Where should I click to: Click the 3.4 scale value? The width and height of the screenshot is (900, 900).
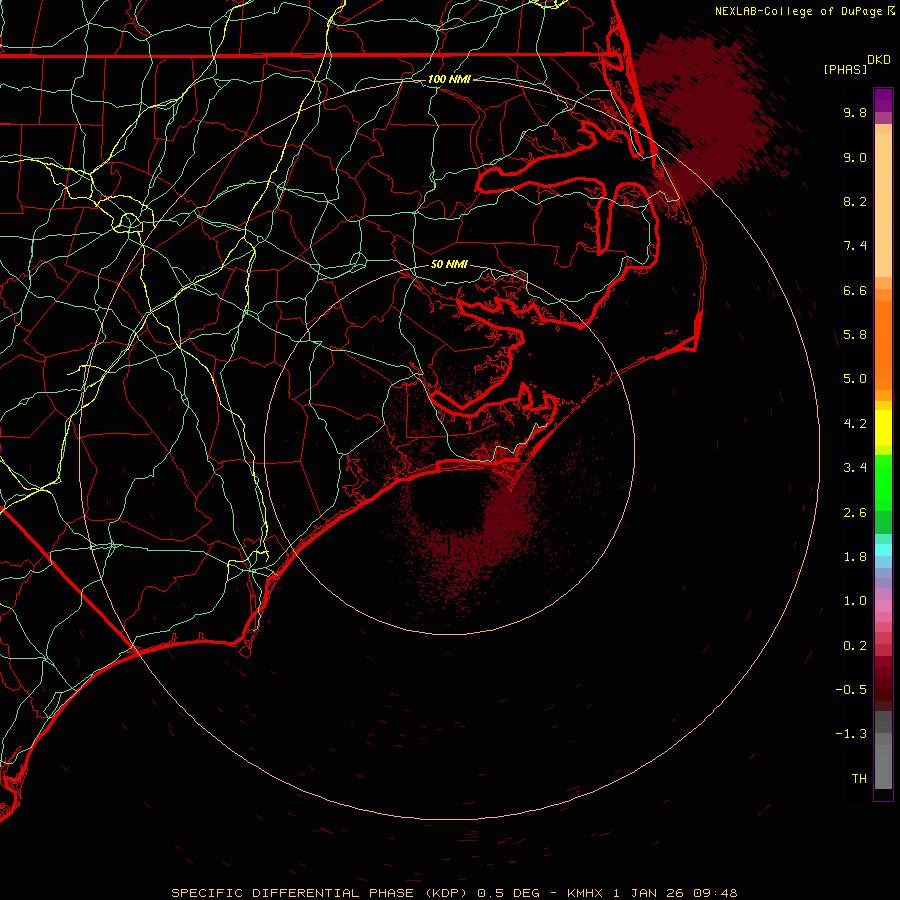tap(855, 468)
